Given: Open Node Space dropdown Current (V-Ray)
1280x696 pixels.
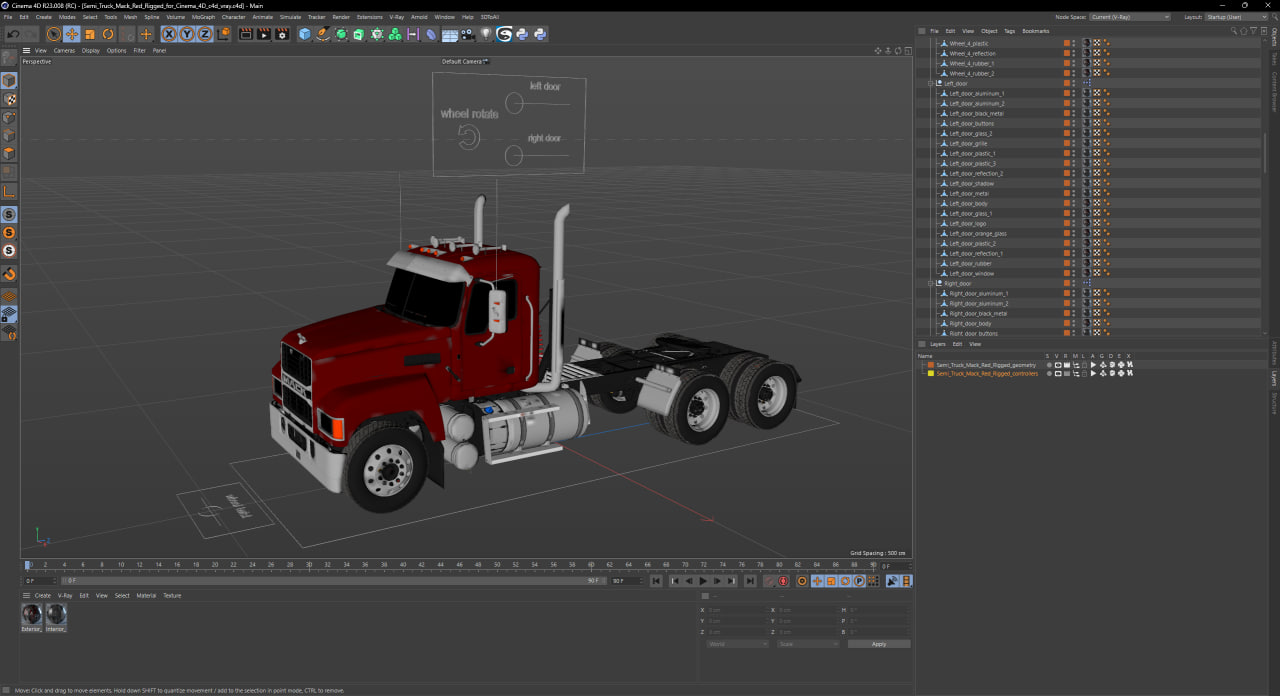Looking at the screenshot, I should (x=1130, y=17).
